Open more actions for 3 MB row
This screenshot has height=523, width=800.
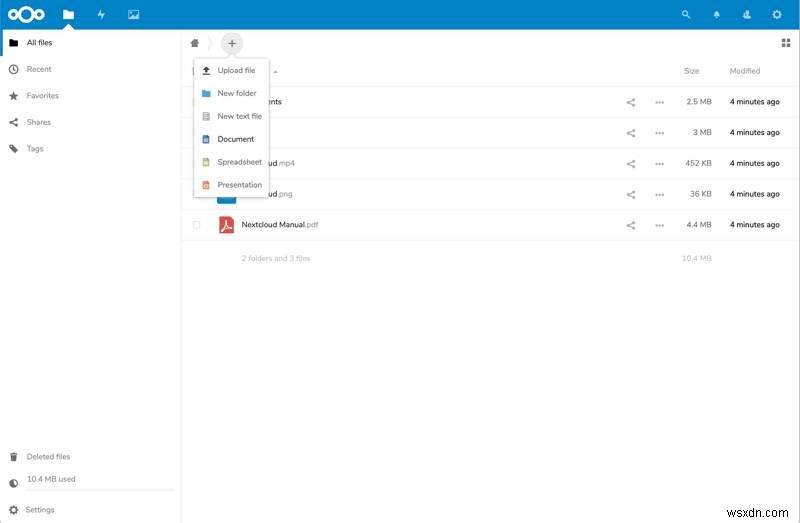660,133
